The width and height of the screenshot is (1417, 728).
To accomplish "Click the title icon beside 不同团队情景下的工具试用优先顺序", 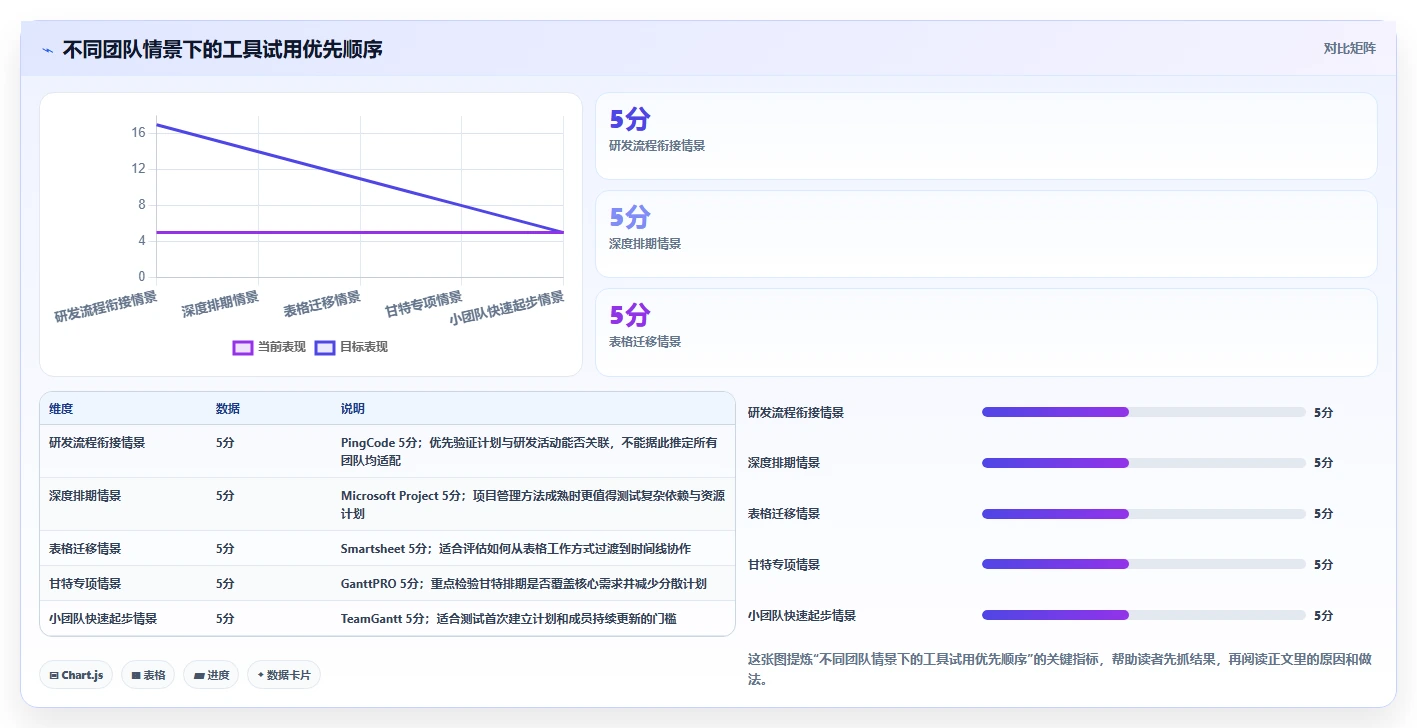I will [x=47, y=50].
